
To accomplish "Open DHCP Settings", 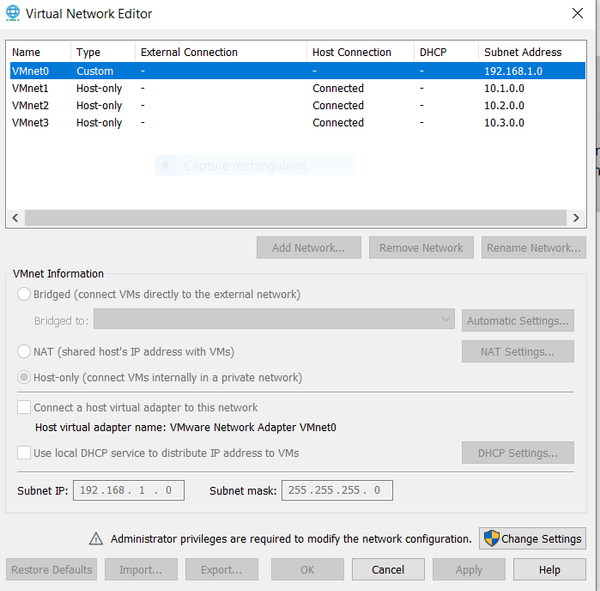I will click(518, 453).
